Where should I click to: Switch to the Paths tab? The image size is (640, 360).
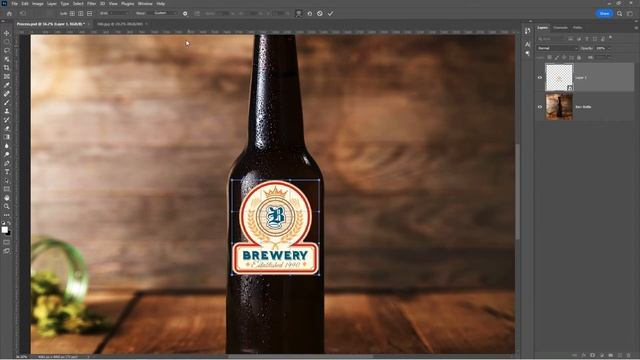tap(577, 28)
